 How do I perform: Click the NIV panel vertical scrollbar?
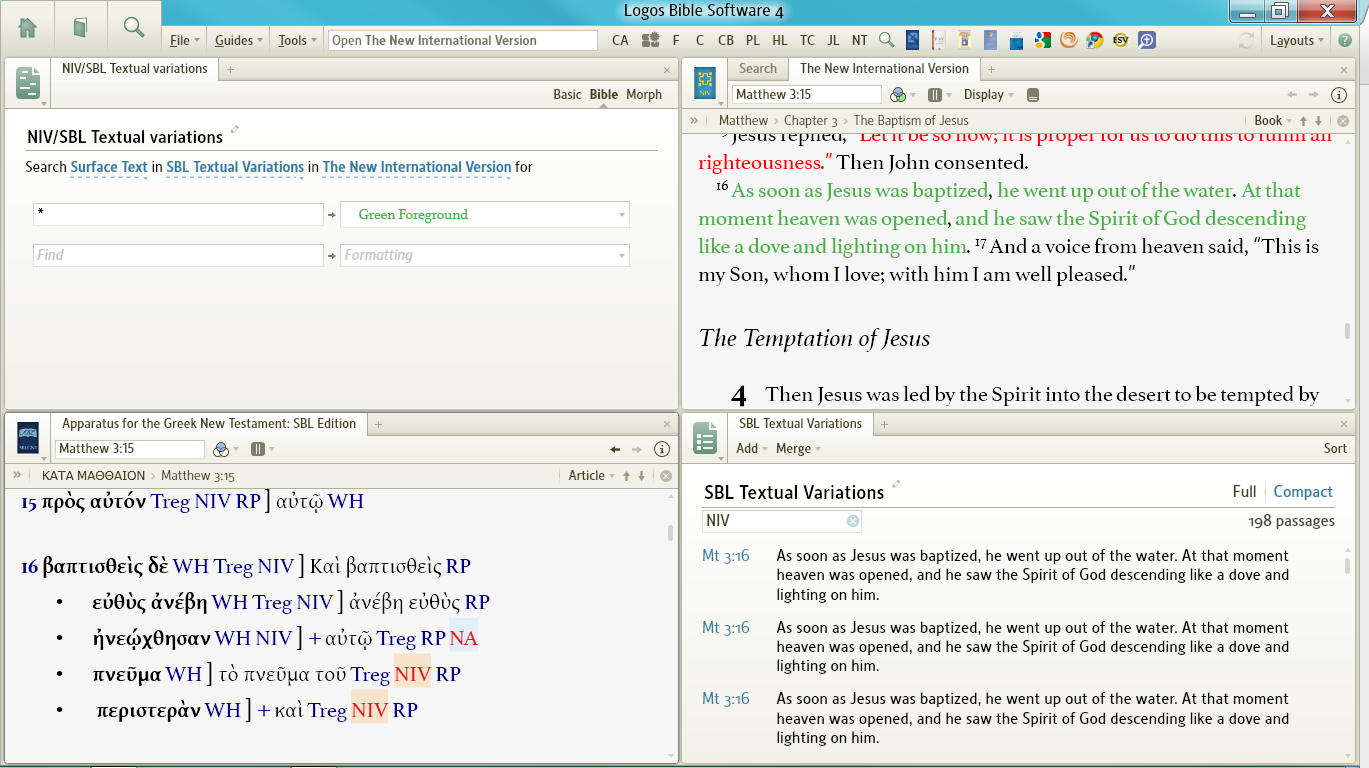point(1347,330)
